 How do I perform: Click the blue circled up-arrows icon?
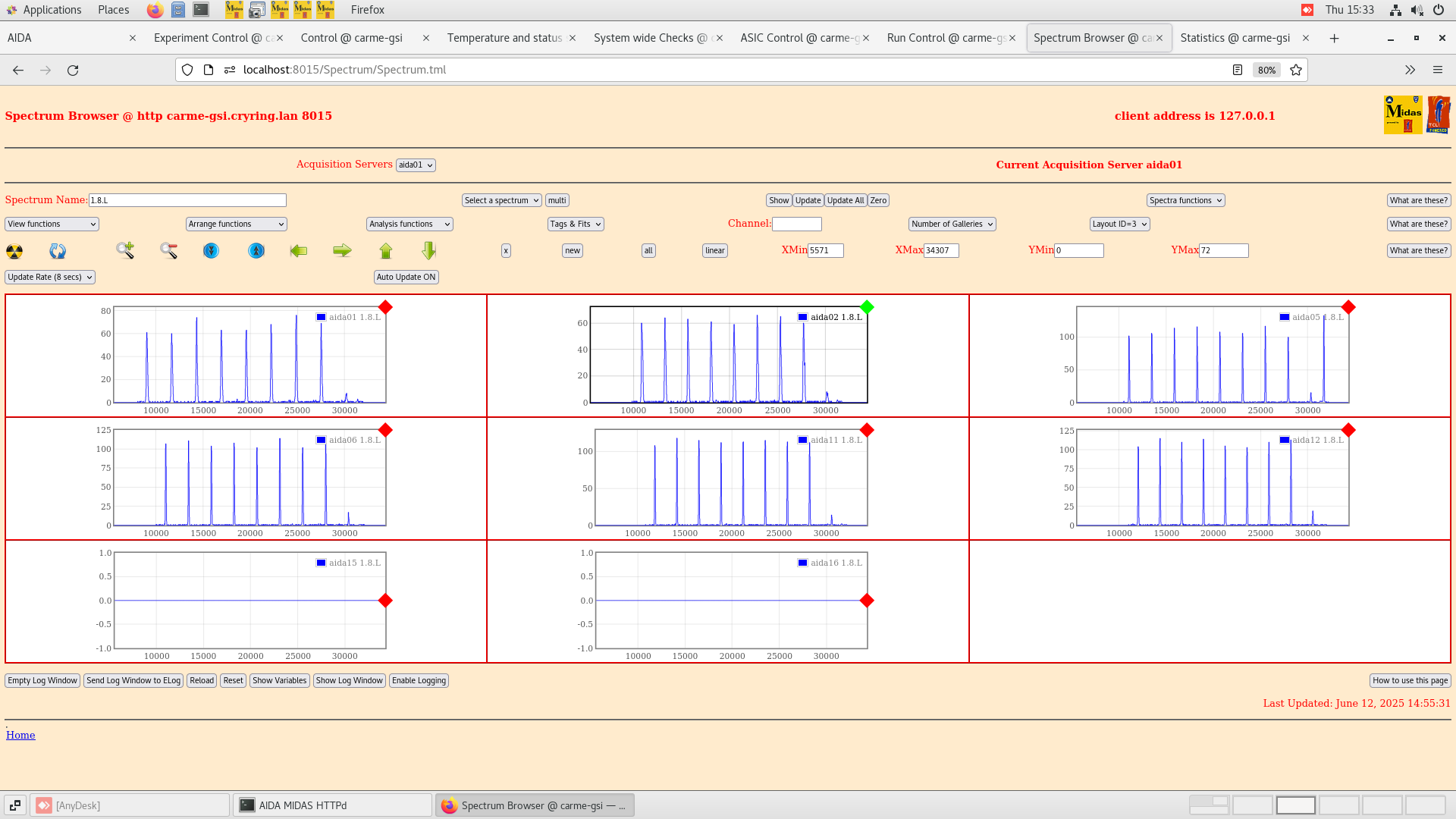(x=256, y=250)
